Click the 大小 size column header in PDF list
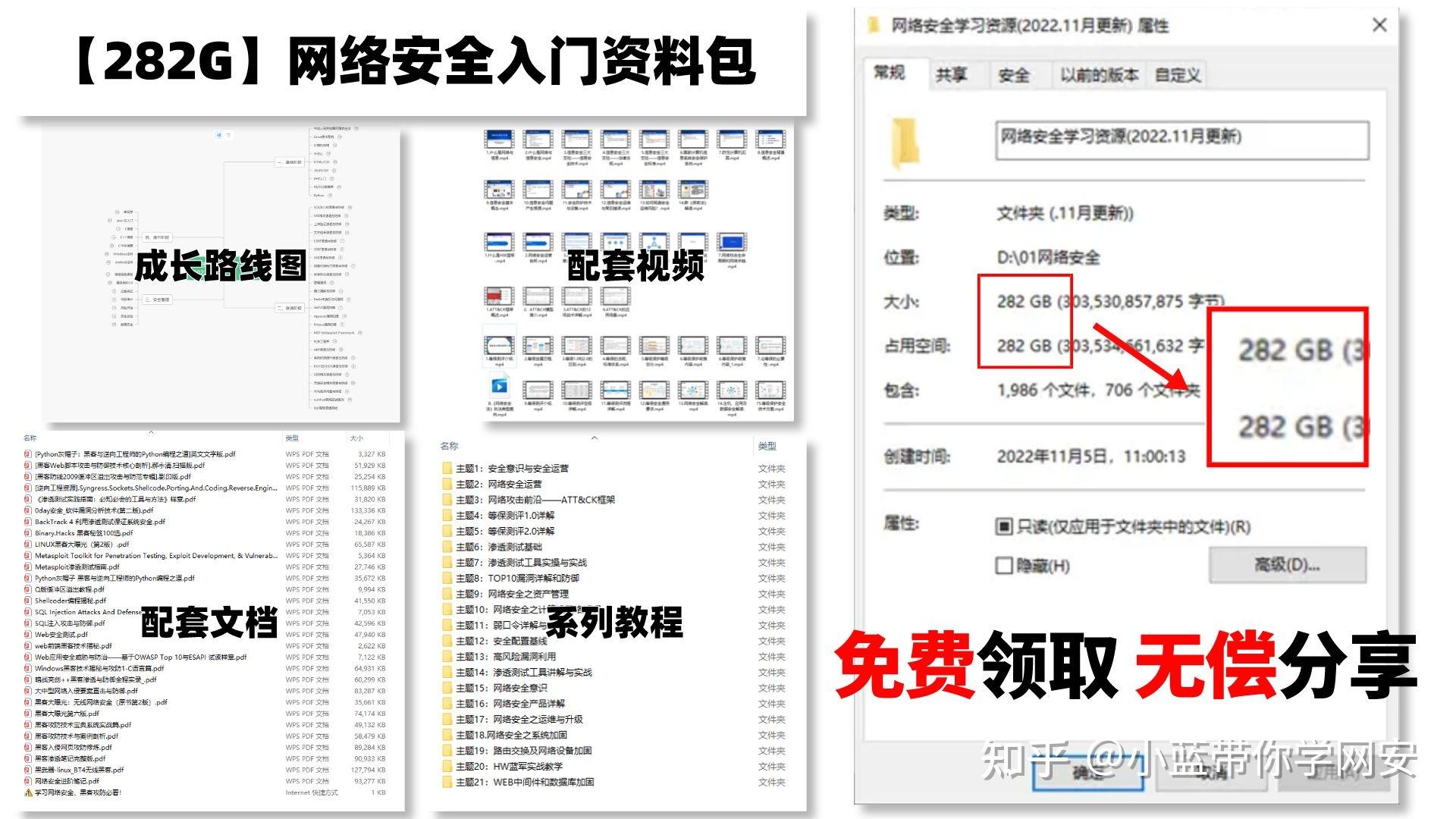 [x=356, y=438]
